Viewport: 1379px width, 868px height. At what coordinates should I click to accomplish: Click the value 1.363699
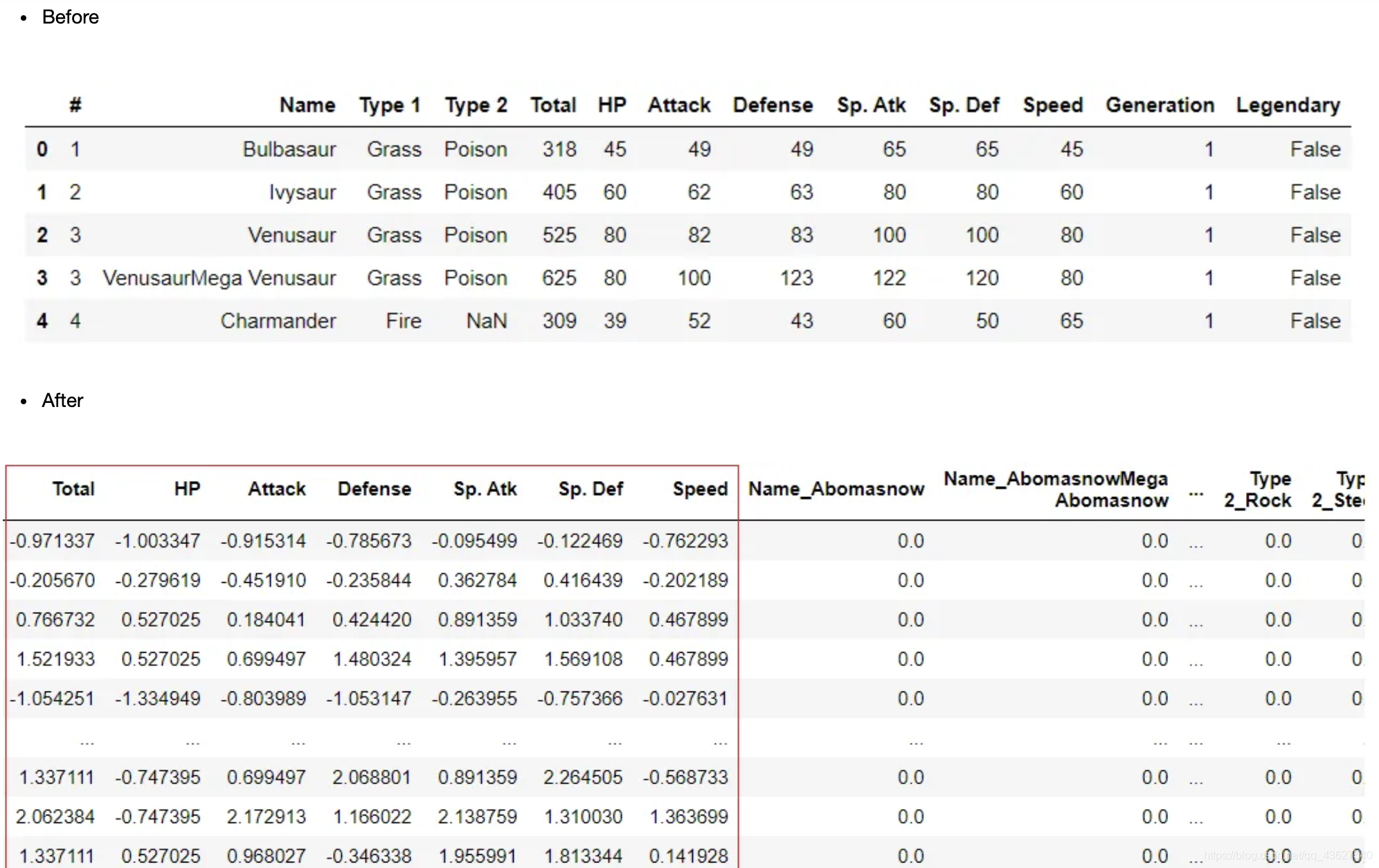(689, 817)
